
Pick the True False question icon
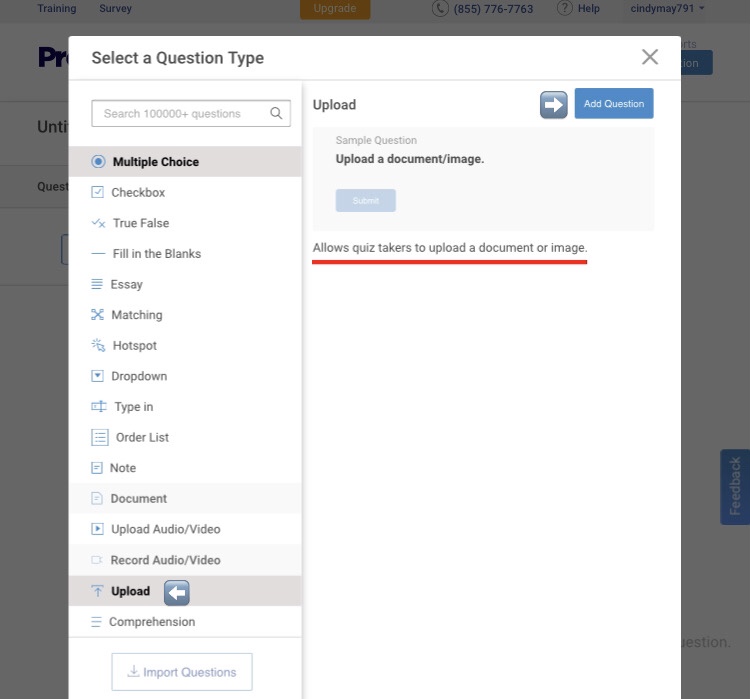[98, 223]
